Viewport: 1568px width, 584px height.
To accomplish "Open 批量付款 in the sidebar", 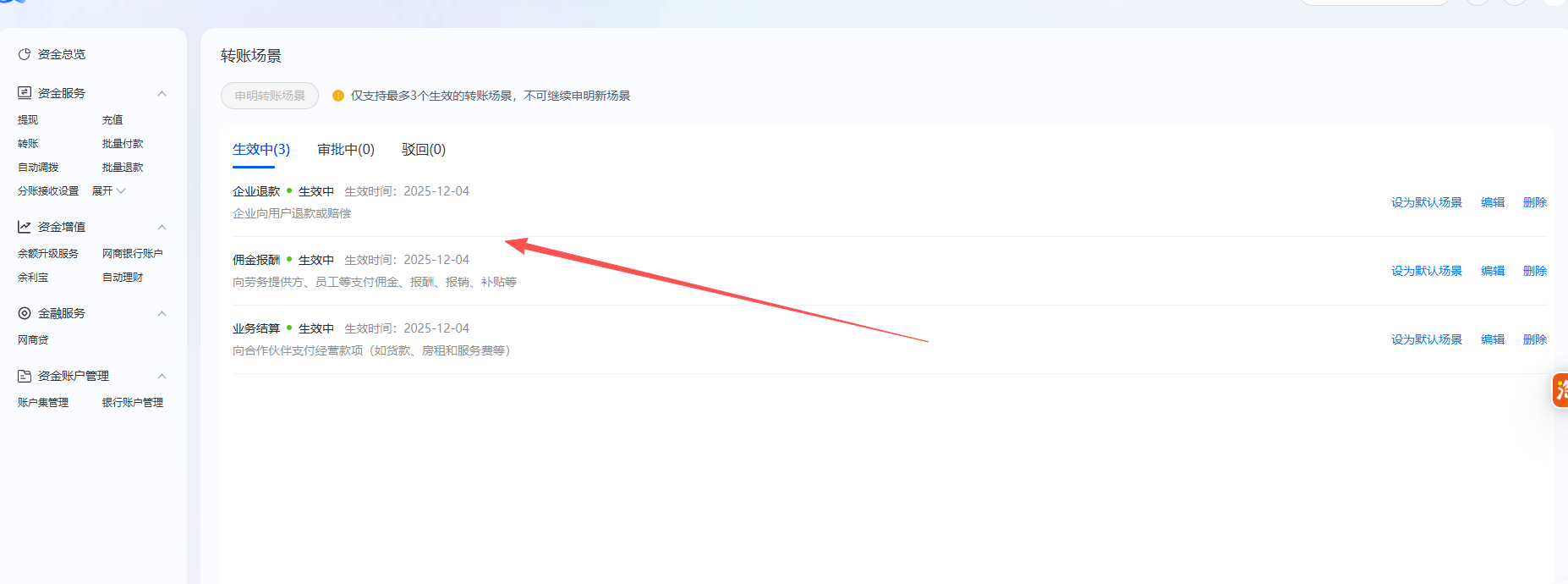I will point(123,144).
